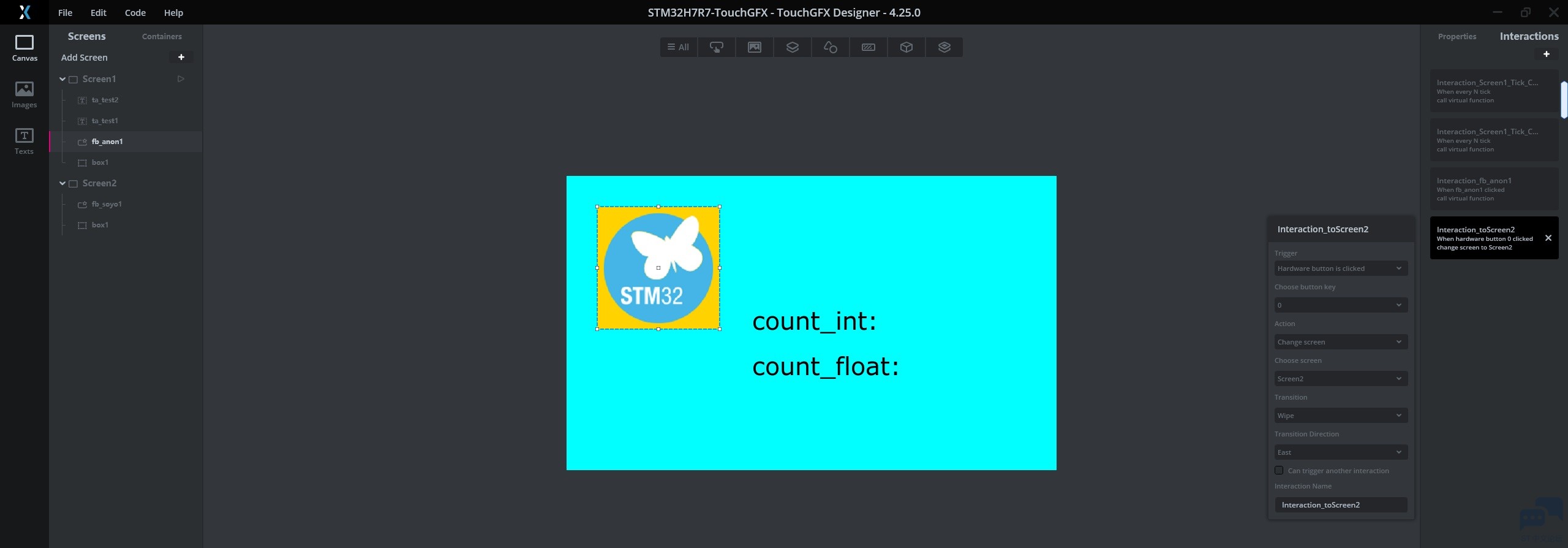
Task: Click the Add Screen plus button
Action: click(x=181, y=57)
